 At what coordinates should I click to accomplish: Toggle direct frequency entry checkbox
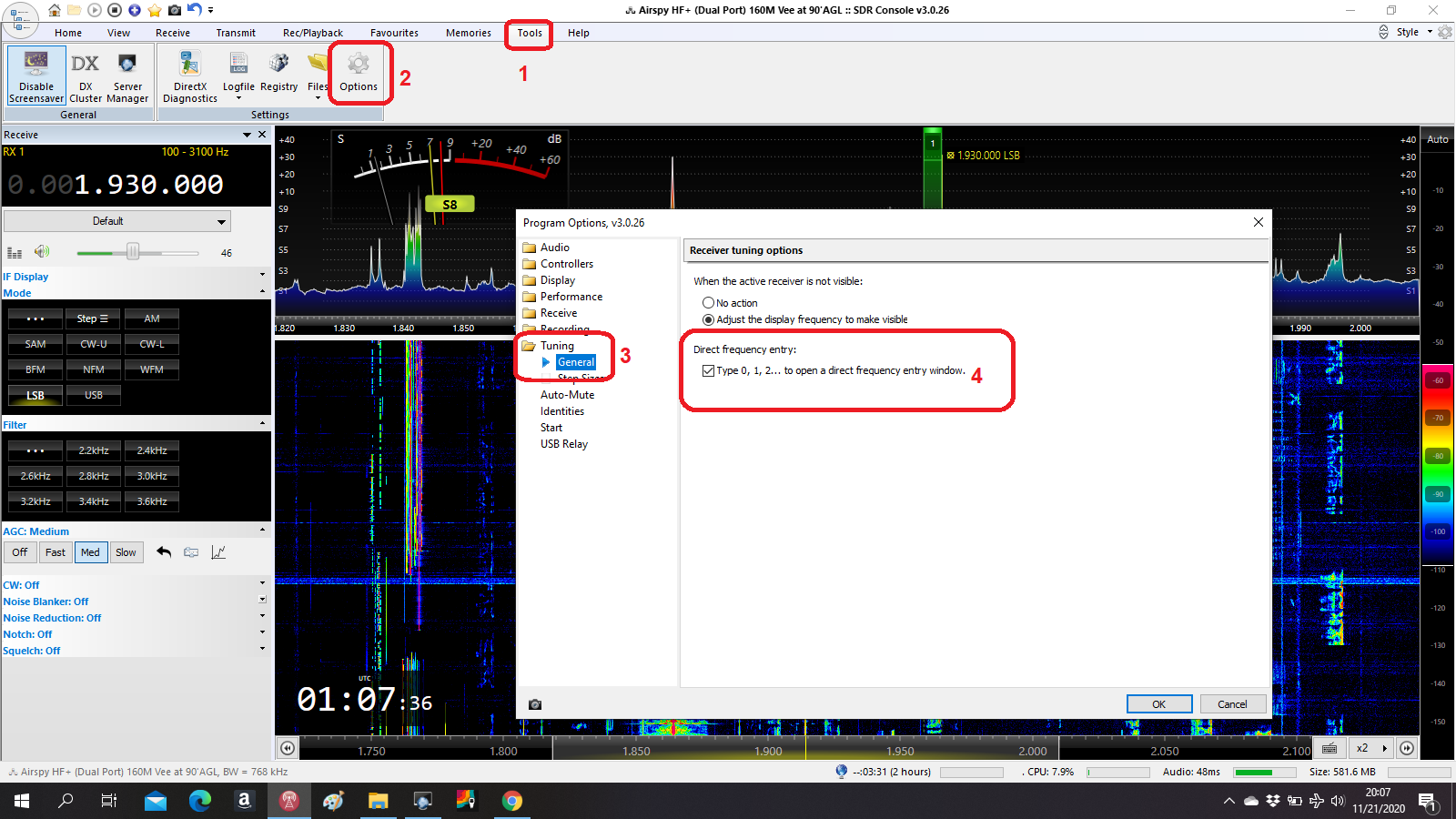click(x=708, y=370)
